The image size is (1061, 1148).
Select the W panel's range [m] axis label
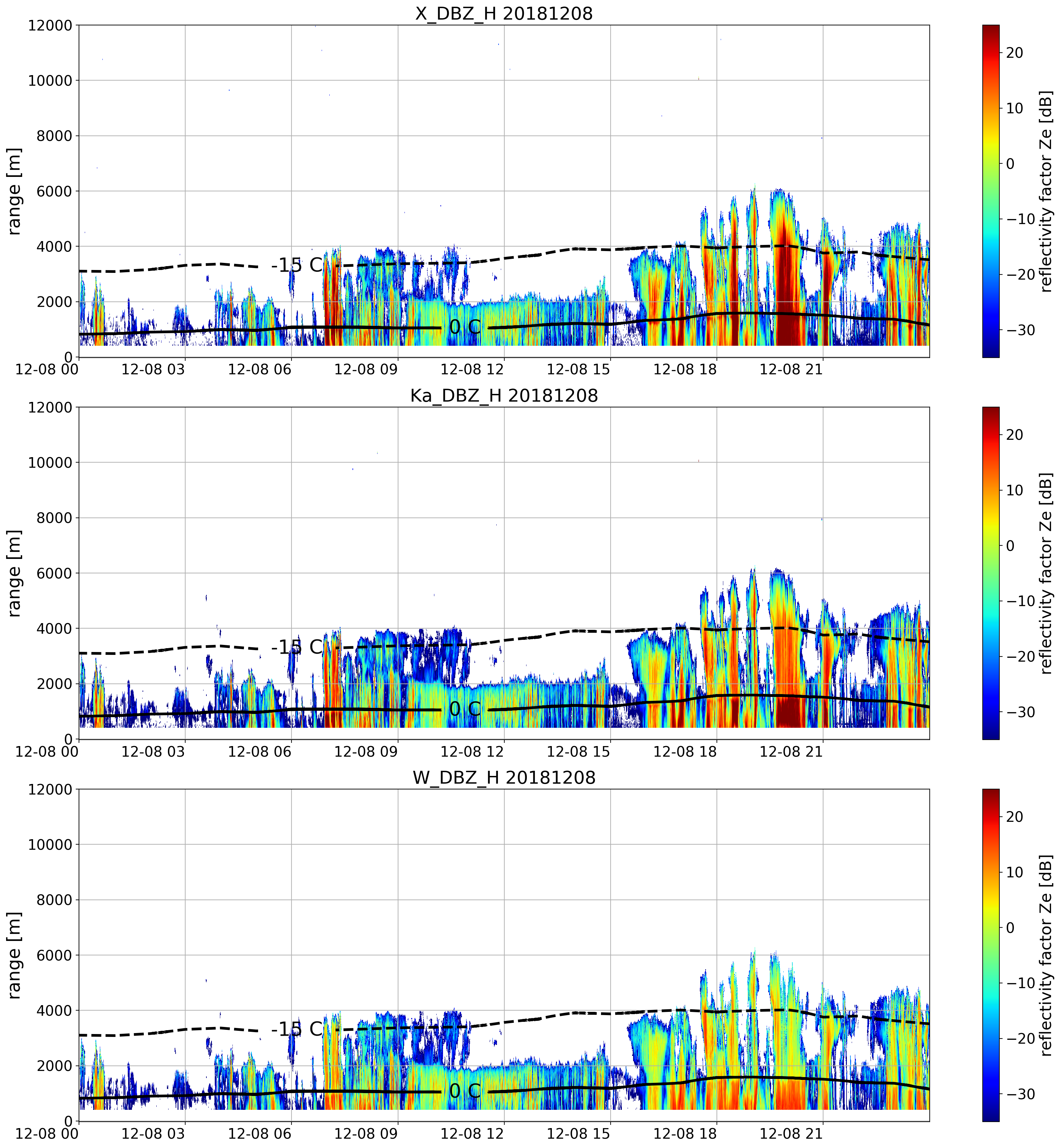[14, 955]
